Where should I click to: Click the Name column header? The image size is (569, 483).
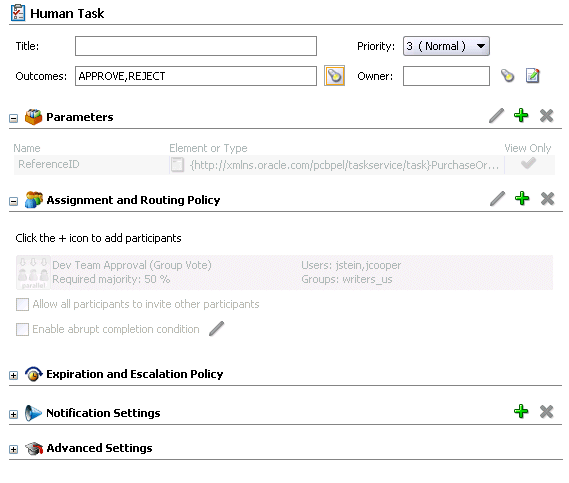pos(27,148)
